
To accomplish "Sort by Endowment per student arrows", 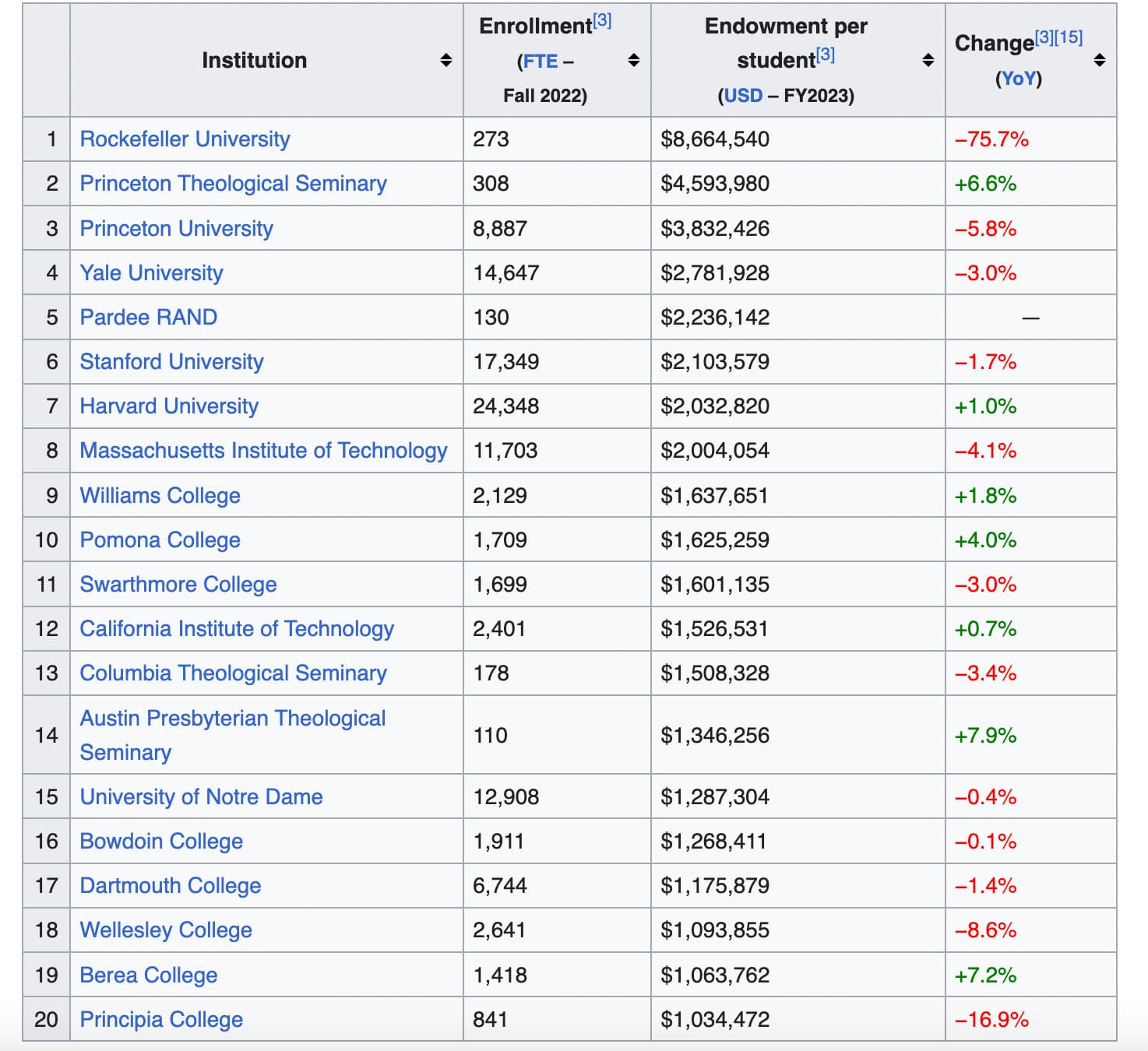I will (x=928, y=61).
